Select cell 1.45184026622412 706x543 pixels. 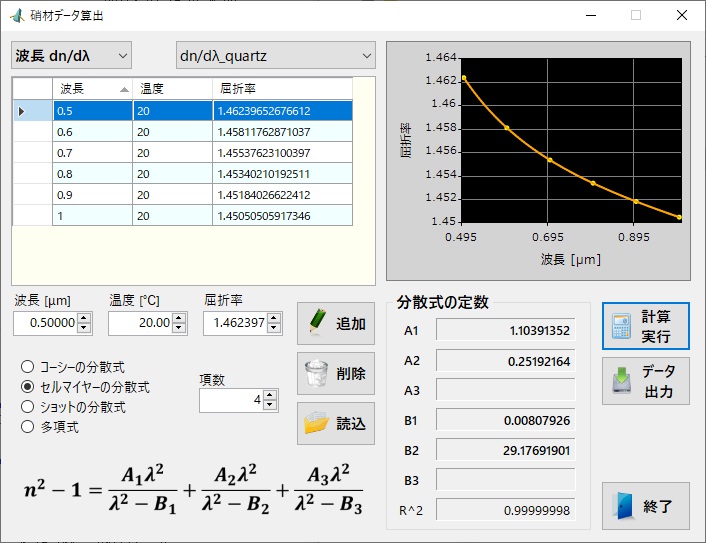282,195
